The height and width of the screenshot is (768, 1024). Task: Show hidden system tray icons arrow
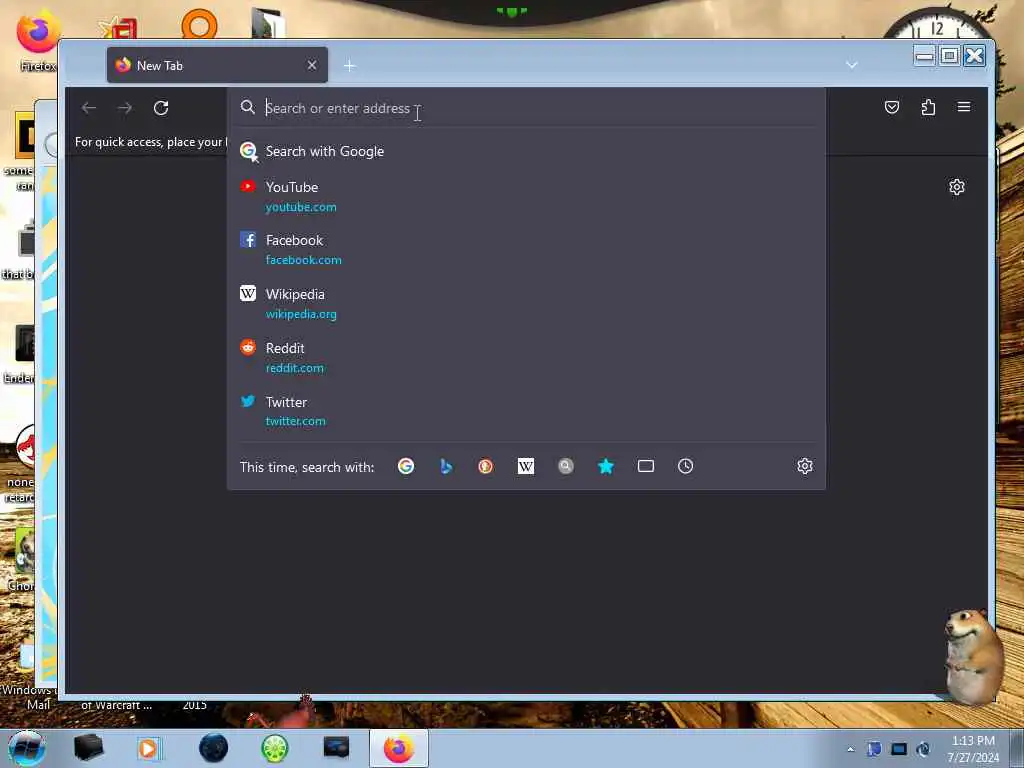coord(850,749)
